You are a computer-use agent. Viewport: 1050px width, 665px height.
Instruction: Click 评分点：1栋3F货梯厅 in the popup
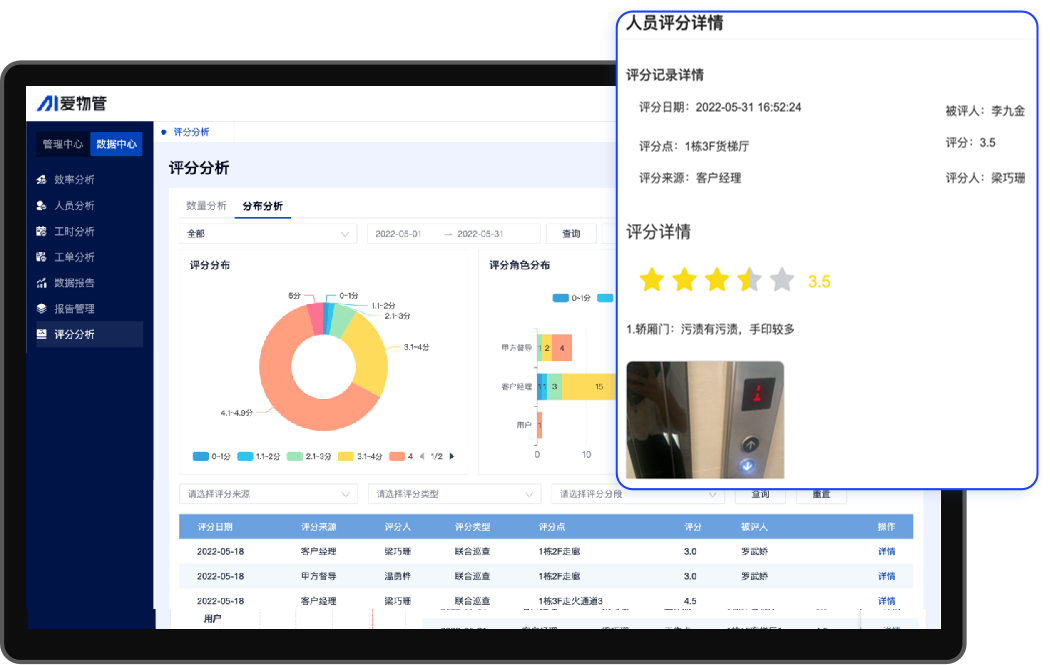pos(694,146)
